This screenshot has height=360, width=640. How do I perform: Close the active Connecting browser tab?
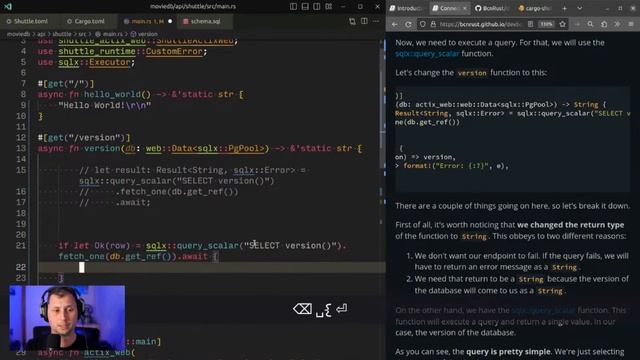click(x=464, y=8)
